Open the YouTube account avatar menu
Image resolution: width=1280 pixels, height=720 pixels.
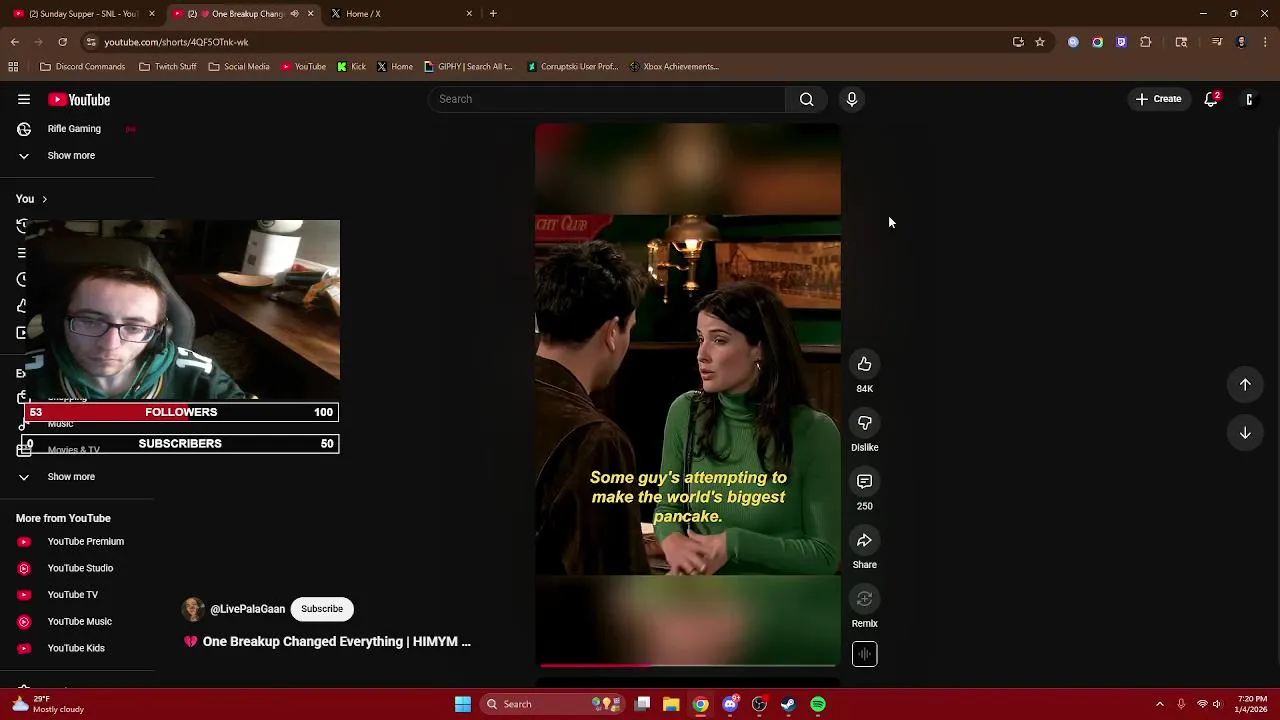click(x=1249, y=99)
